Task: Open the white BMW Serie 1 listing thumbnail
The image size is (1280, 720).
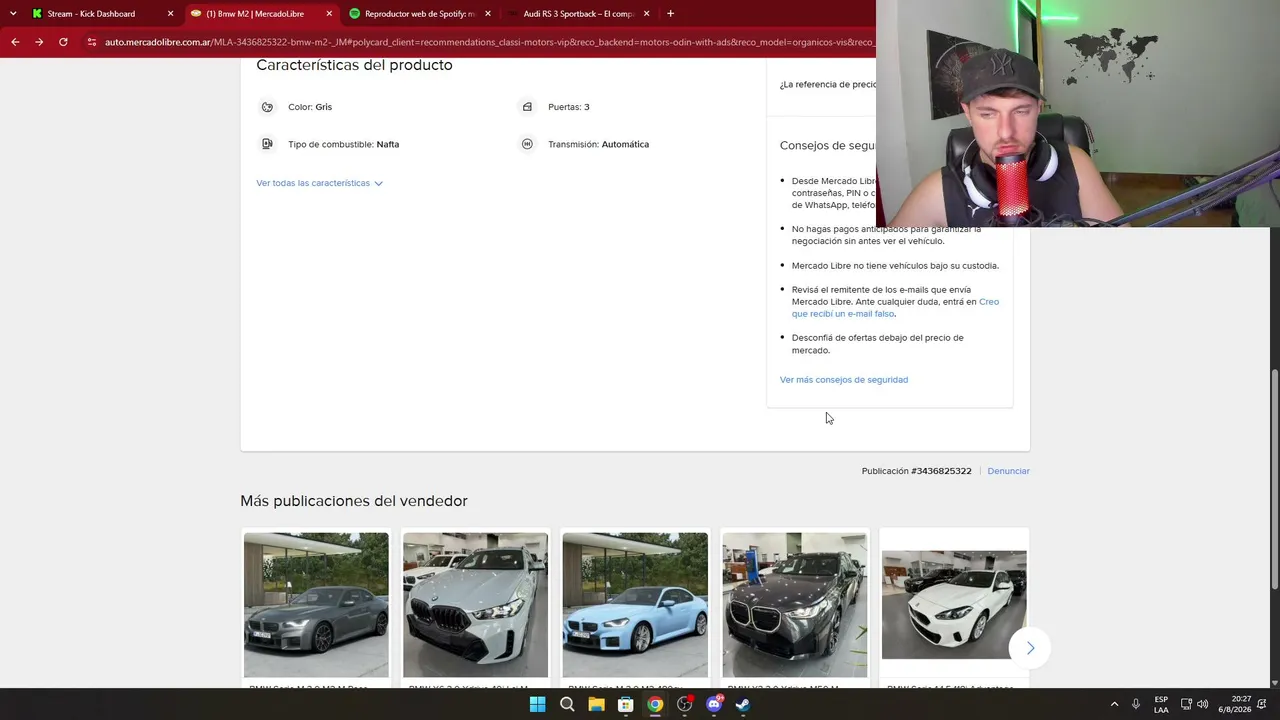Action: coord(954,605)
